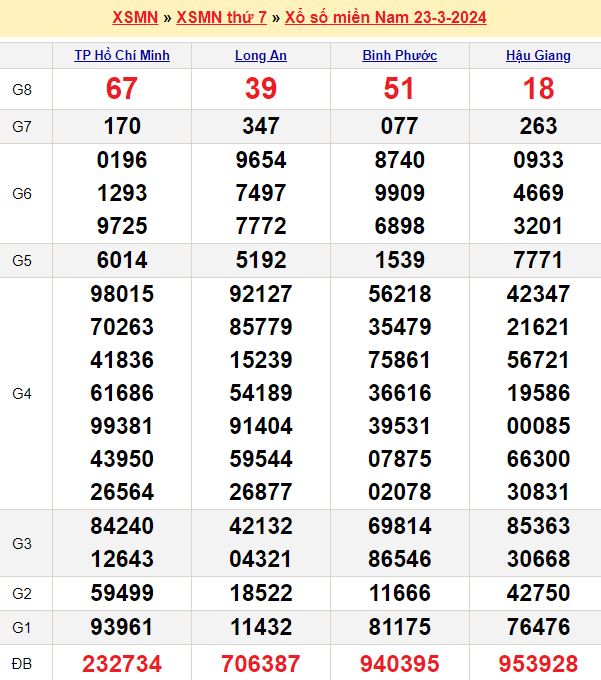Click Long An special prize 706387

coord(260,663)
